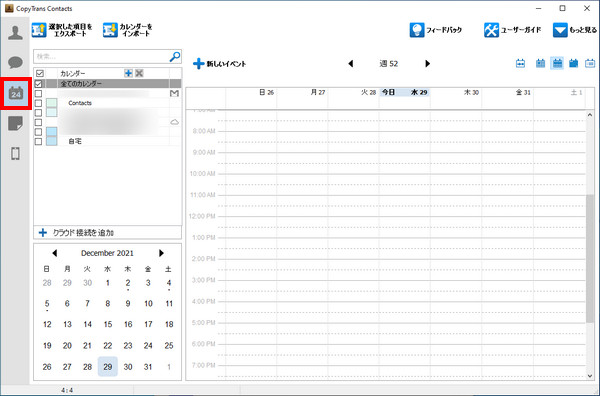Delete the calendar with the X icon

point(139,73)
